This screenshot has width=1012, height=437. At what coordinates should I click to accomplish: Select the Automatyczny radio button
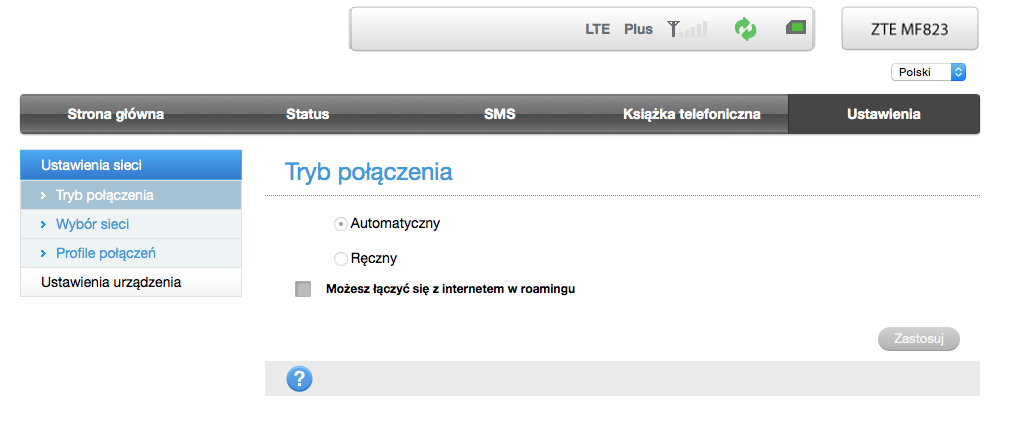341,224
